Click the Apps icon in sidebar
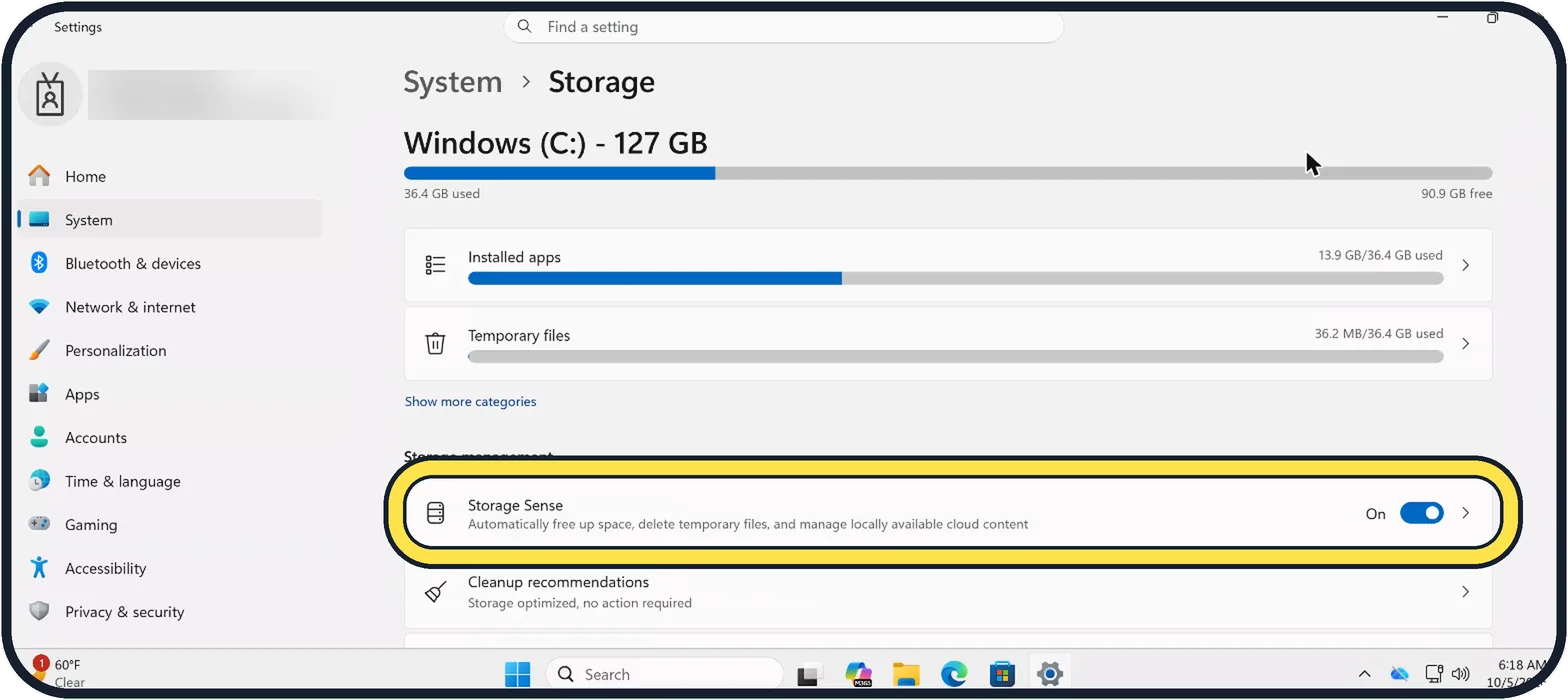Image resolution: width=1568 pixels, height=700 pixels. 39,394
